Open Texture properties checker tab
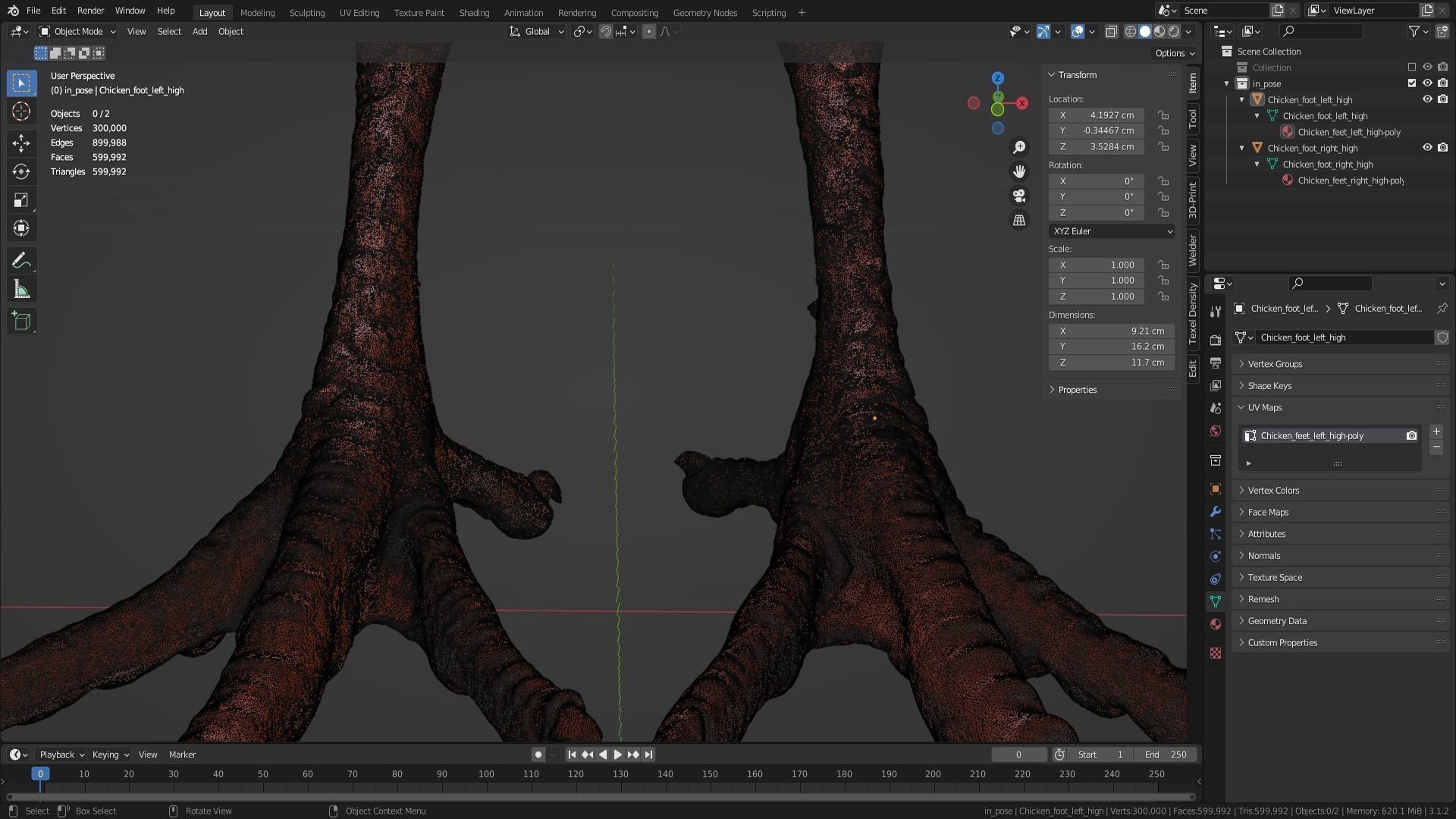Screen dimensions: 1456x819 (x=1216, y=653)
